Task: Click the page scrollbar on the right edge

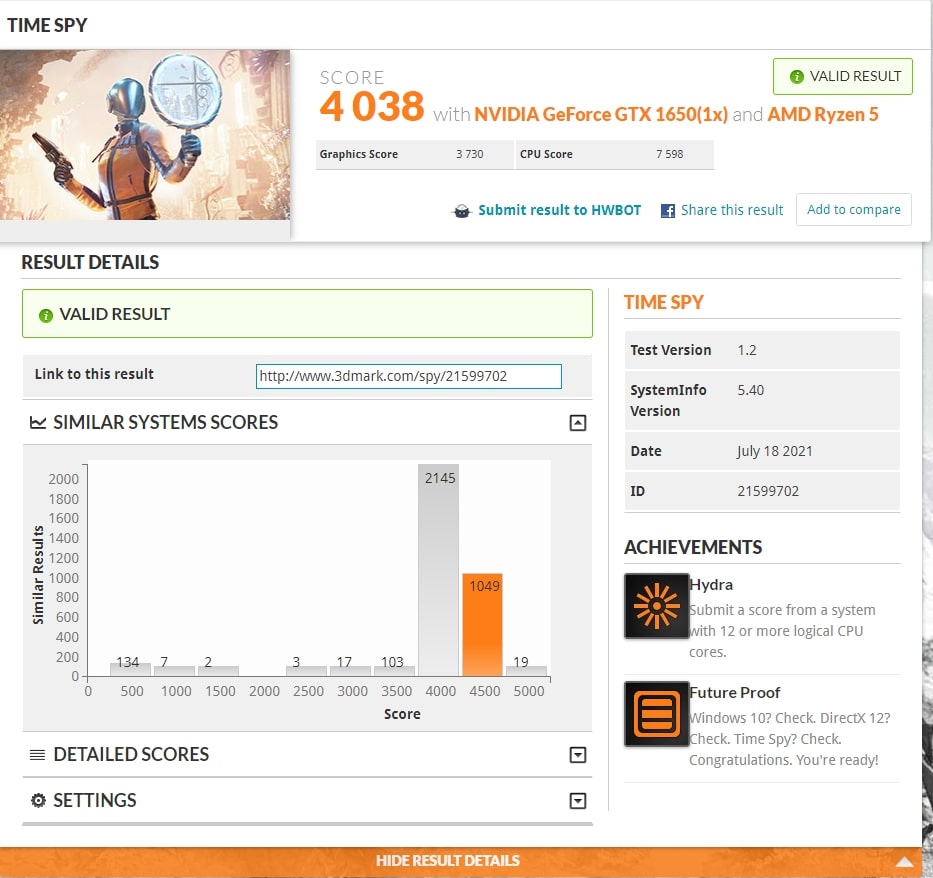Action: [x=928, y=440]
